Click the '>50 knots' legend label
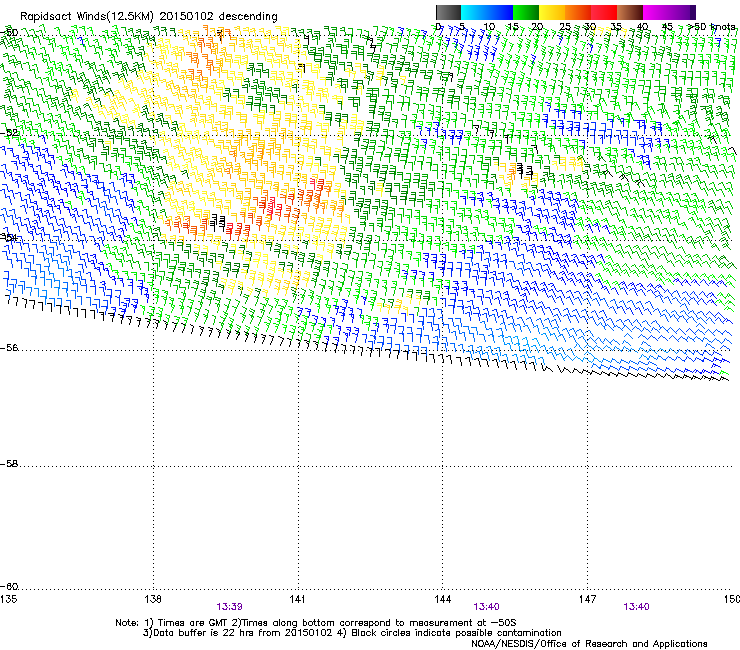The height and width of the screenshot is (650, 740). click(x=712, y=27)
